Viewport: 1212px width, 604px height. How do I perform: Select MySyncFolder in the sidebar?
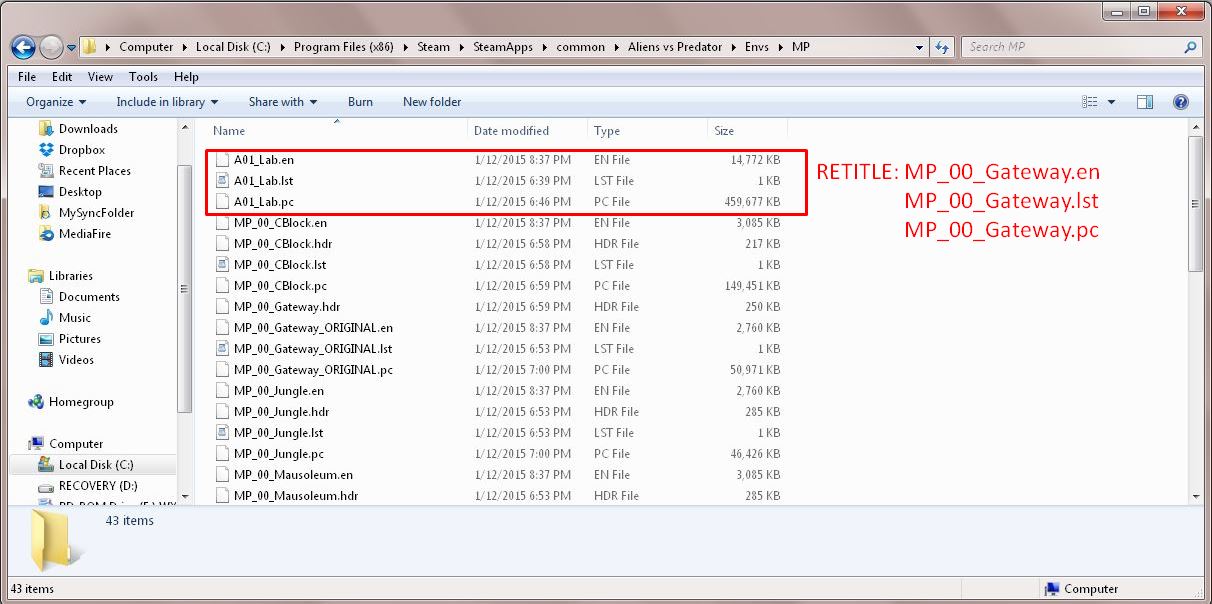[x=96, y=213]
